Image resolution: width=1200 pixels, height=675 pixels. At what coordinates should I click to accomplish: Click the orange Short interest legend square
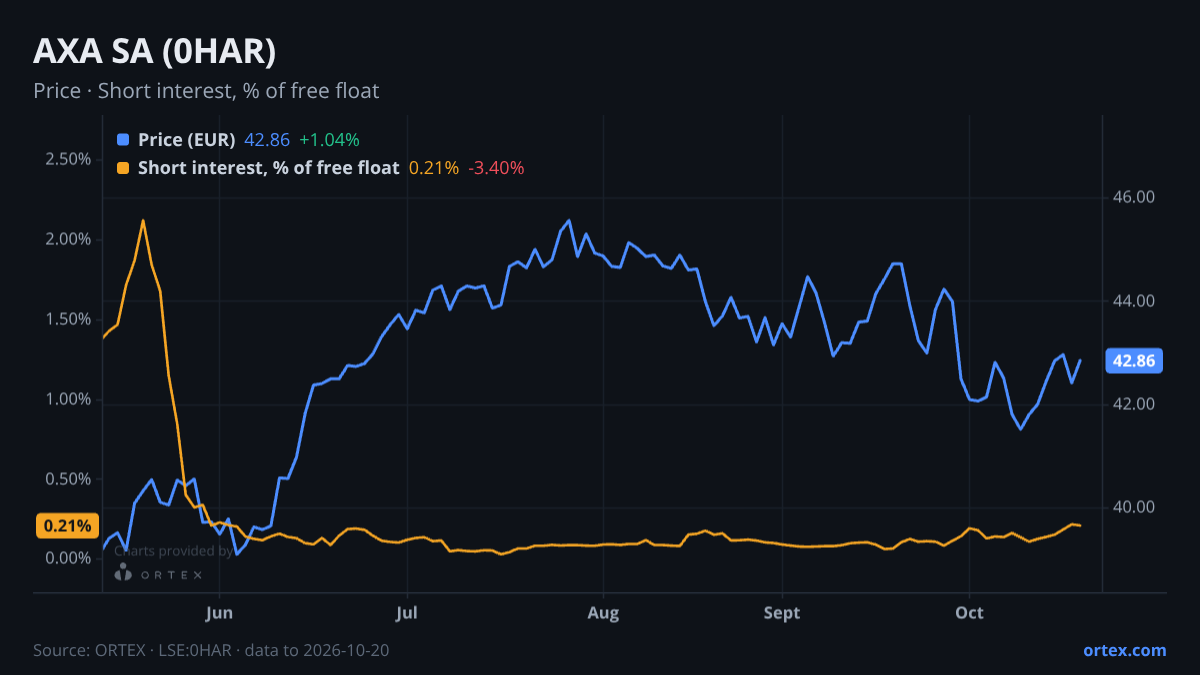coord(123,168)
